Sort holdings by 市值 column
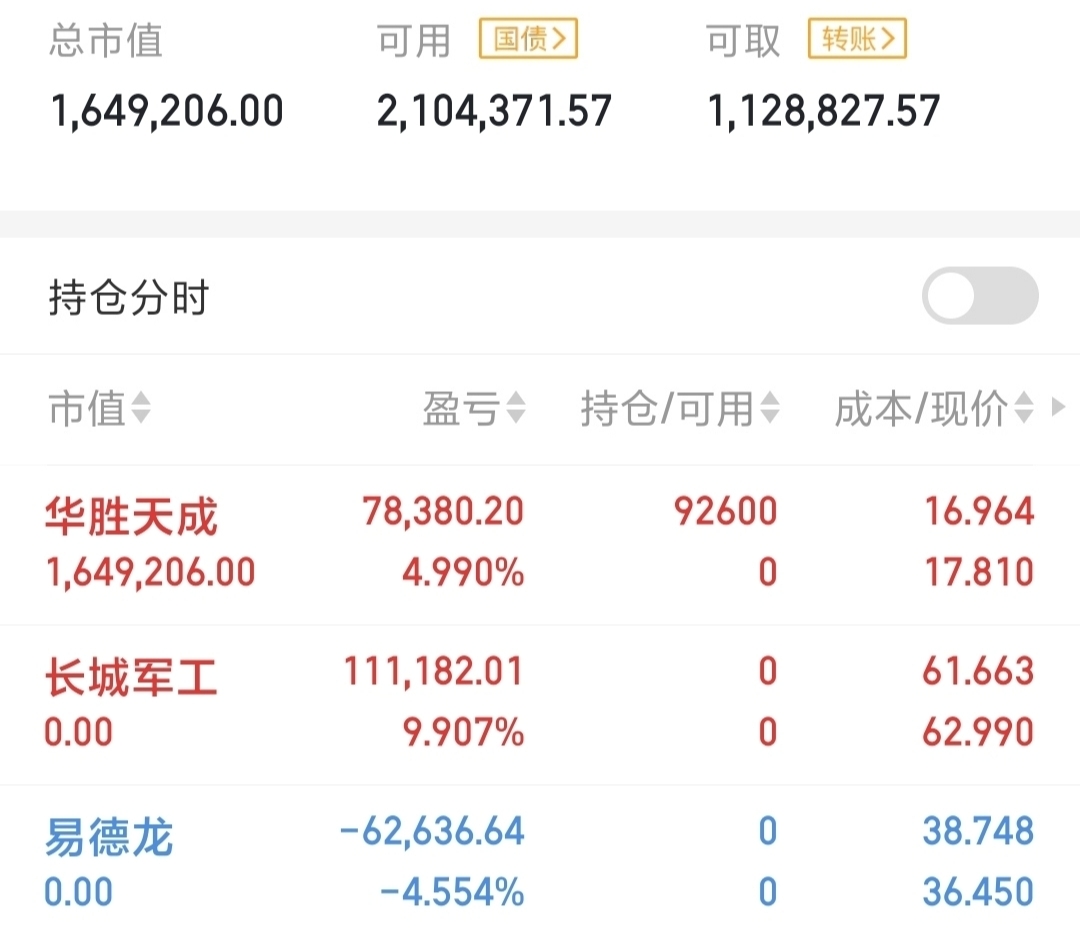 [99, 408]
